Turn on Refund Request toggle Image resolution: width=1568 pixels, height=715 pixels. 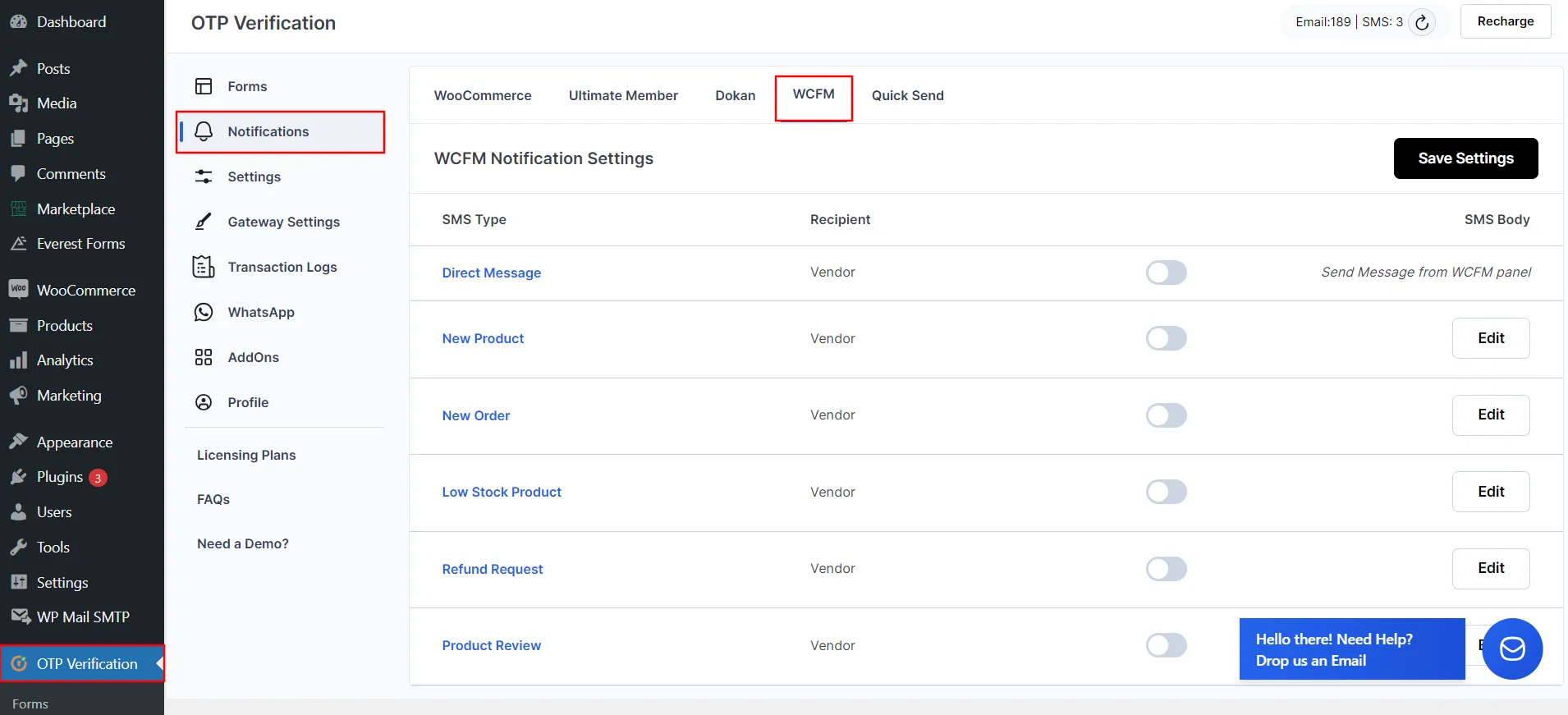1167,569
